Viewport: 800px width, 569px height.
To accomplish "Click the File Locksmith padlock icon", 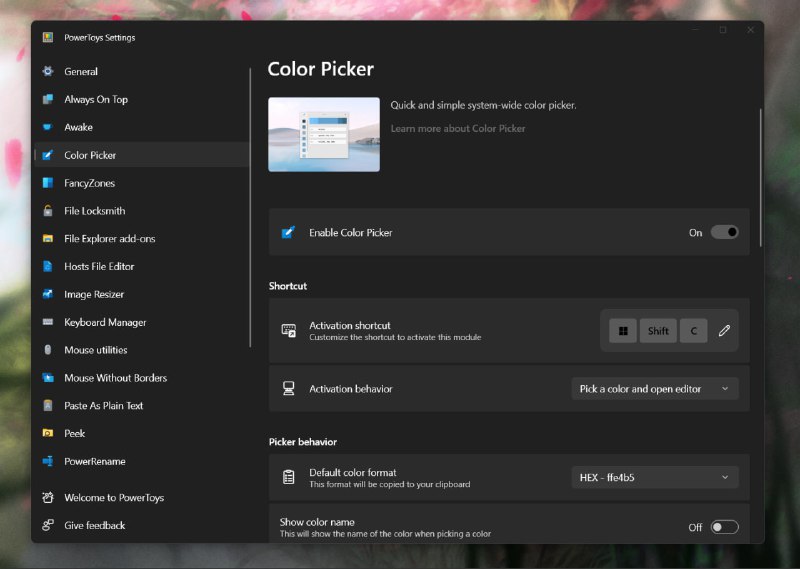I will (47, 211).
